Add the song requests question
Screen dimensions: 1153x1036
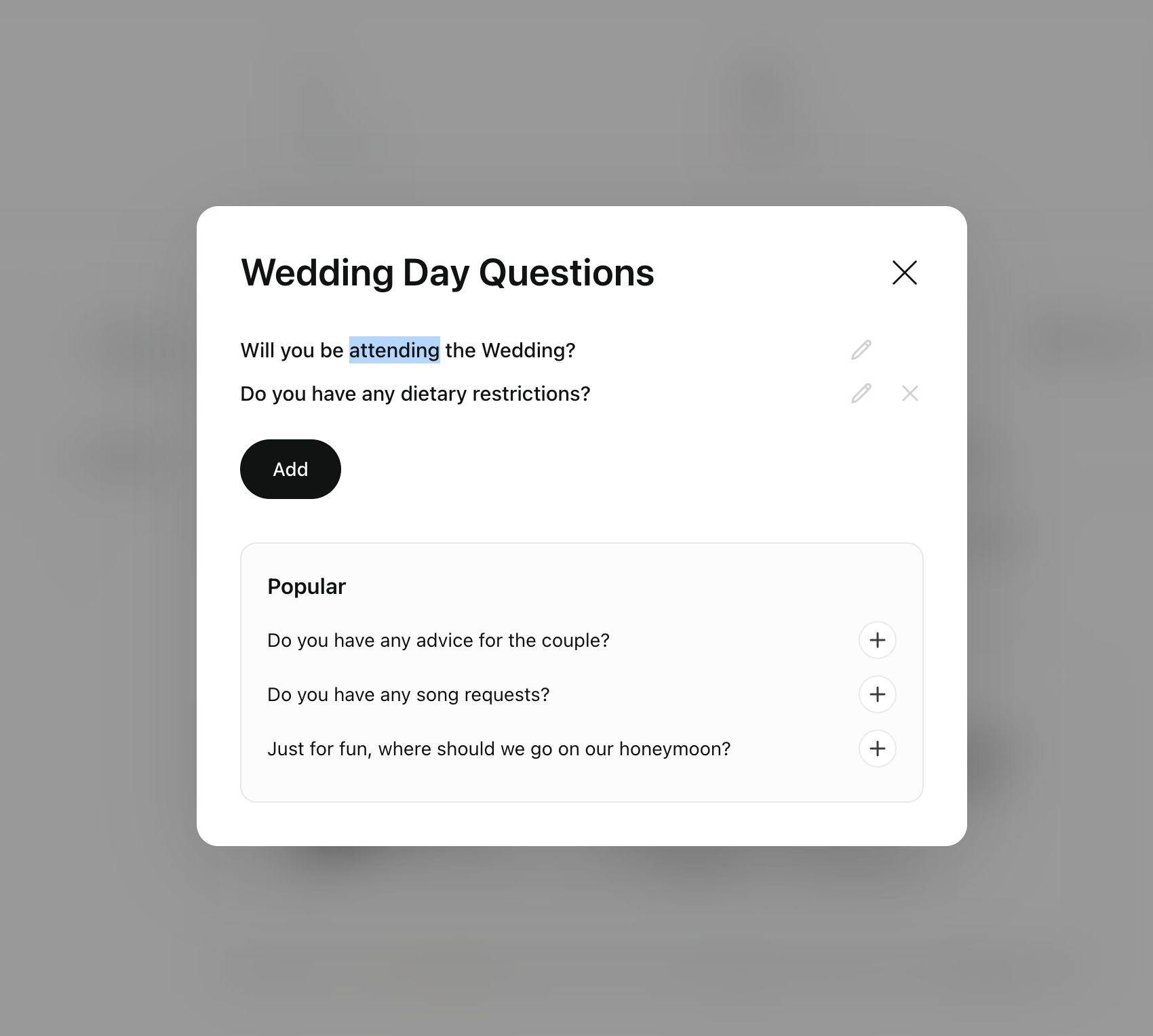[x=877, y=694]
